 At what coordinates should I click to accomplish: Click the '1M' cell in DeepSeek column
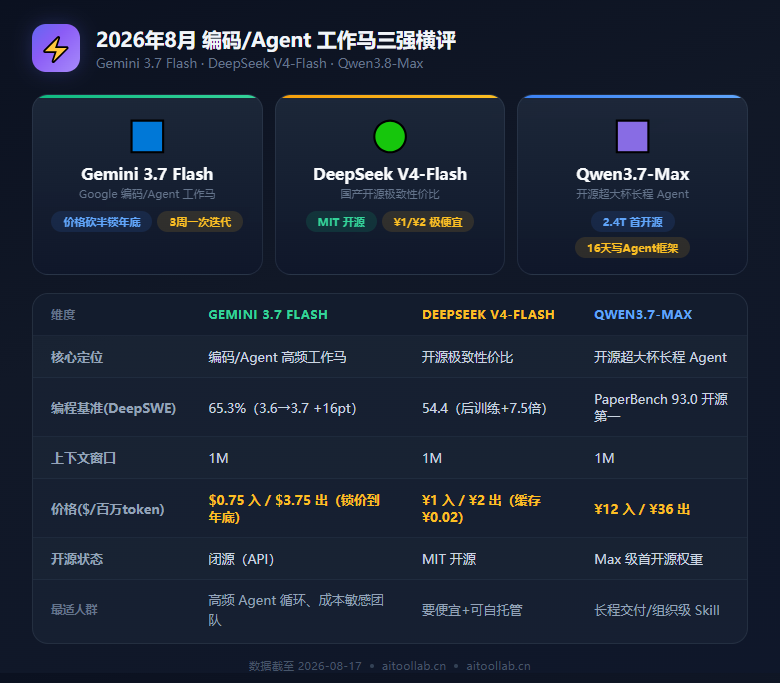(432, 458)
